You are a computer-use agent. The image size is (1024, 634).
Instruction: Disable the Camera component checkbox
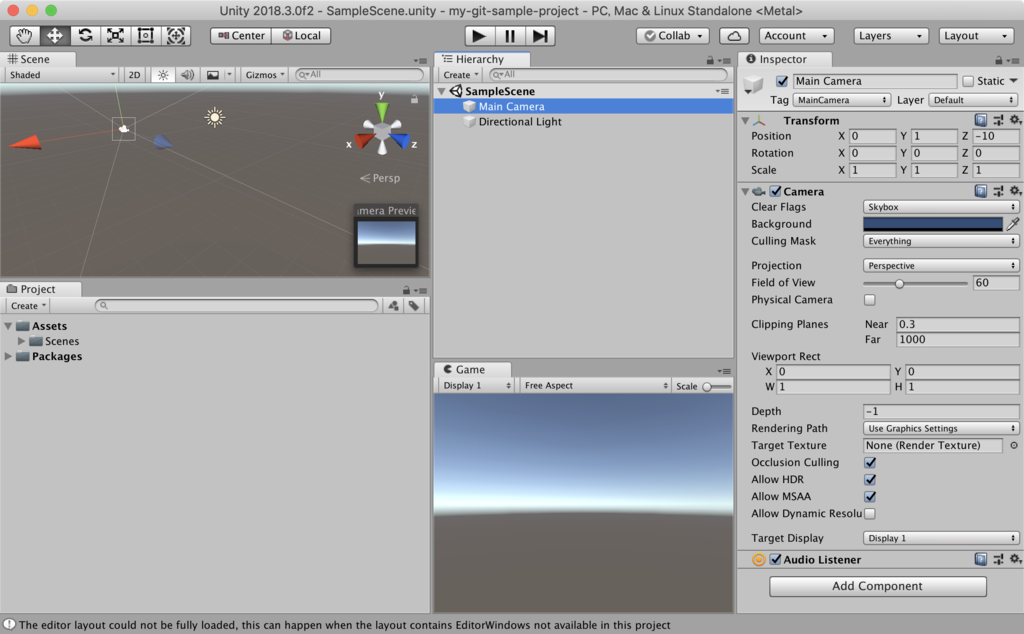pos(775,191)
